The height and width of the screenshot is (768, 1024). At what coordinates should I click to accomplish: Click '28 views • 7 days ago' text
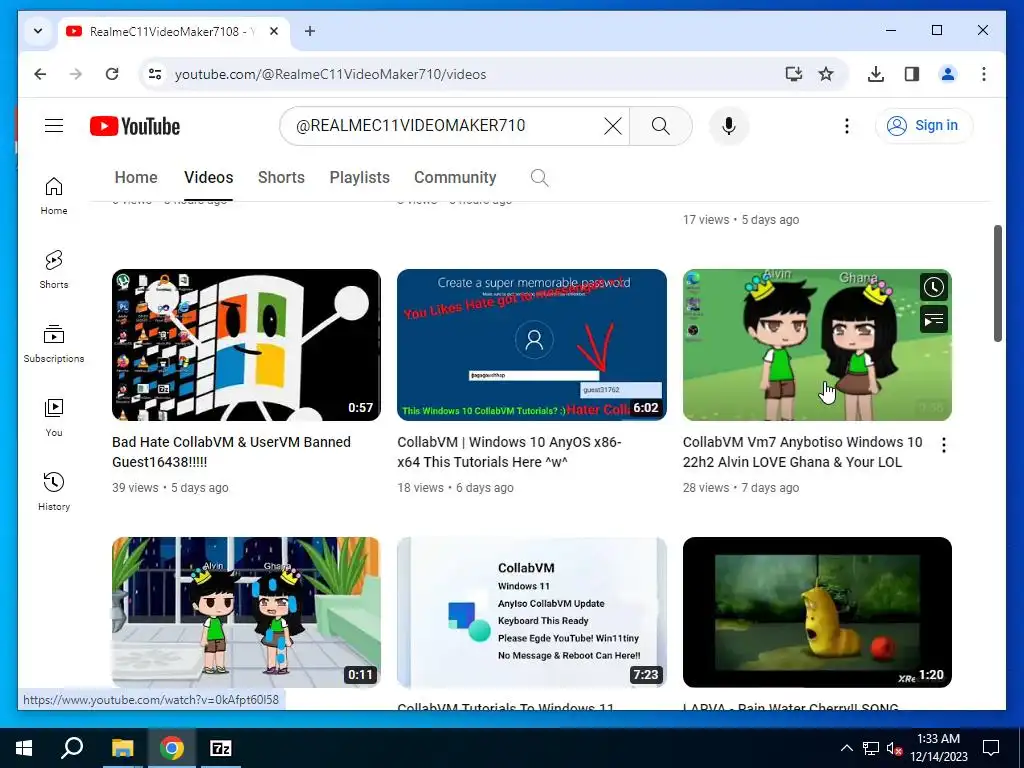pyautogui.click(x=741, y=488)
